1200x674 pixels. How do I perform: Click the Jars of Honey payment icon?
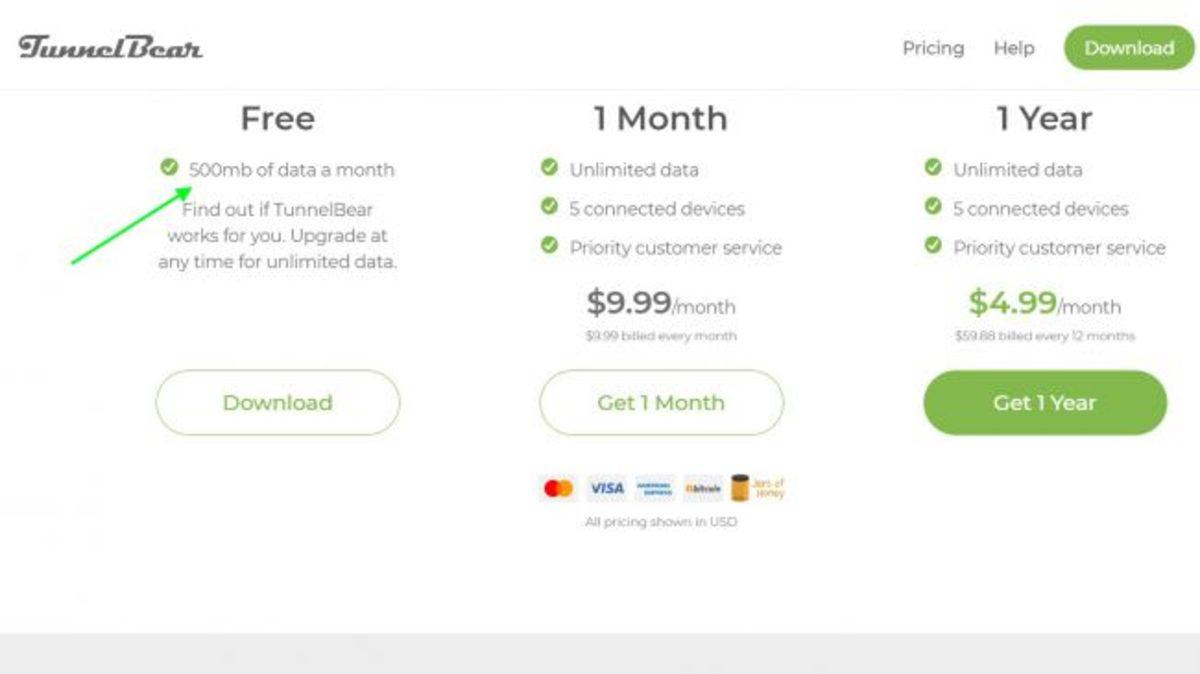[x=758, y=487]
